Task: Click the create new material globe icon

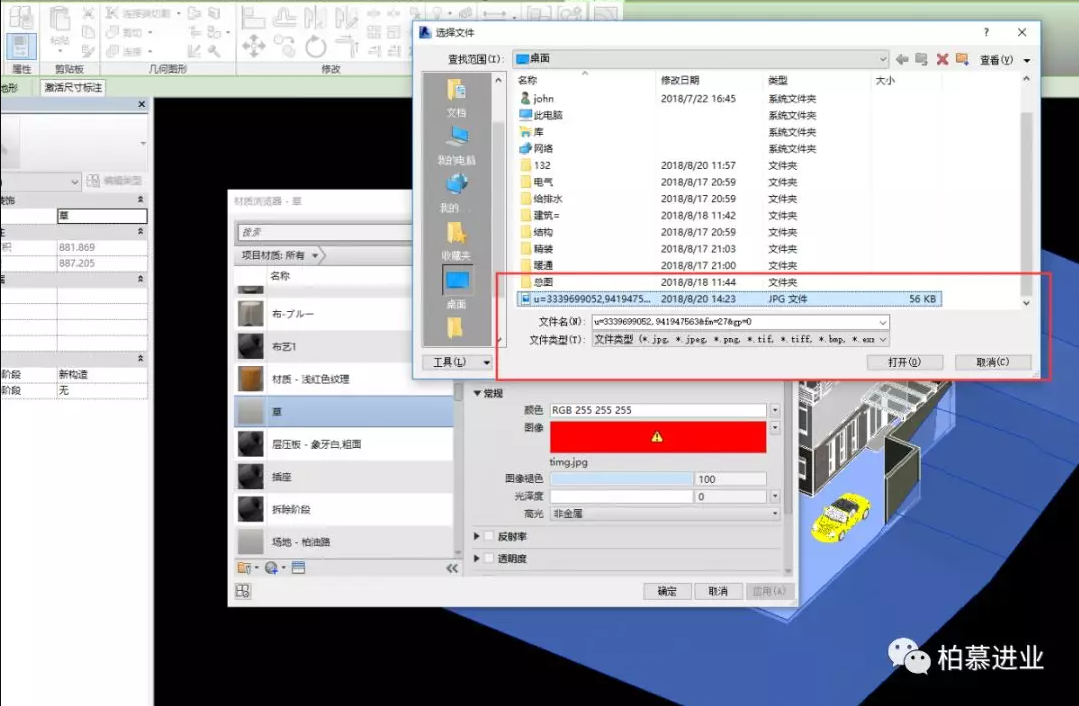Action: 271,568
